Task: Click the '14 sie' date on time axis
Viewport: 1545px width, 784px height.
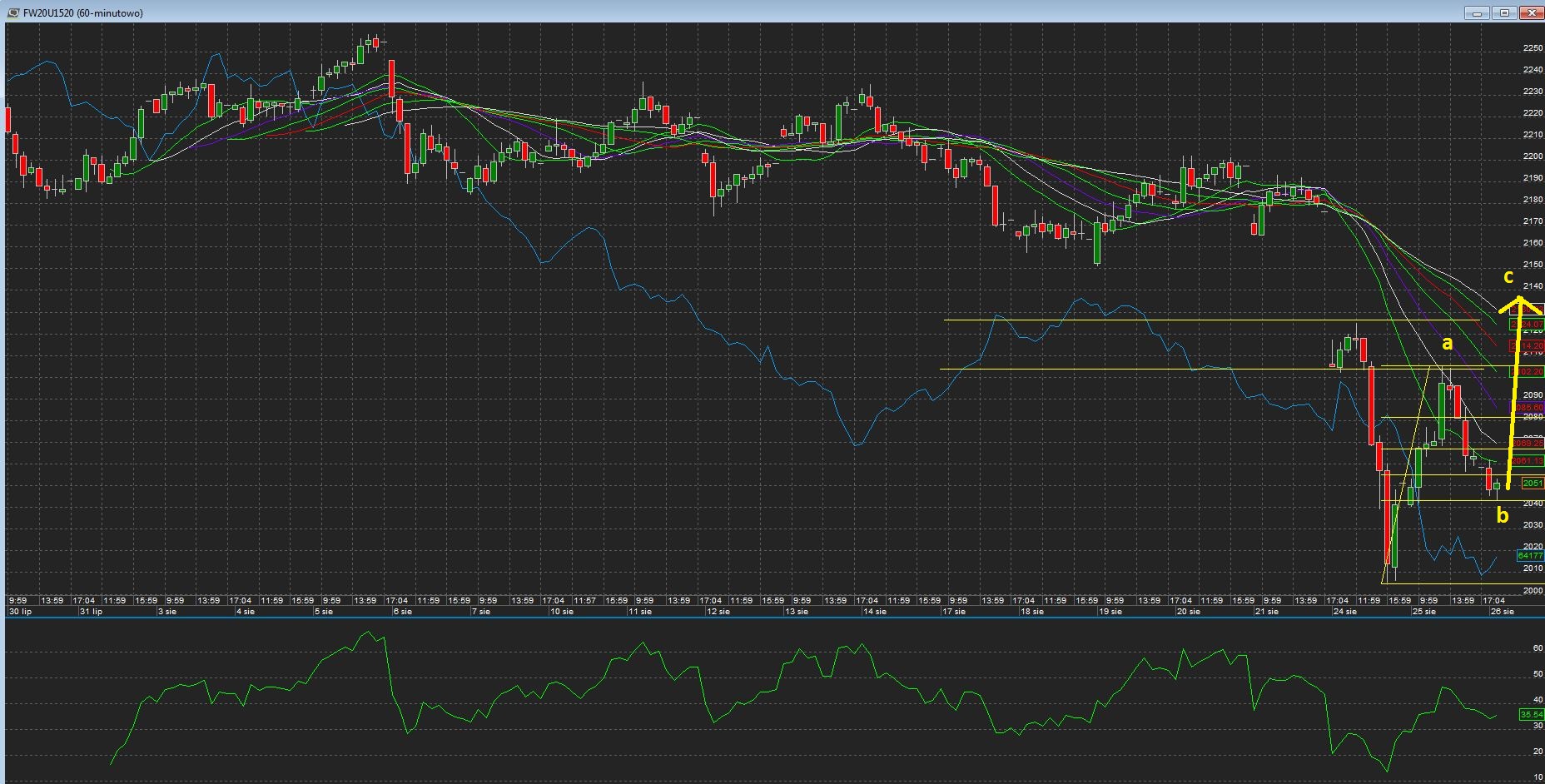Action: pos(874,612)
